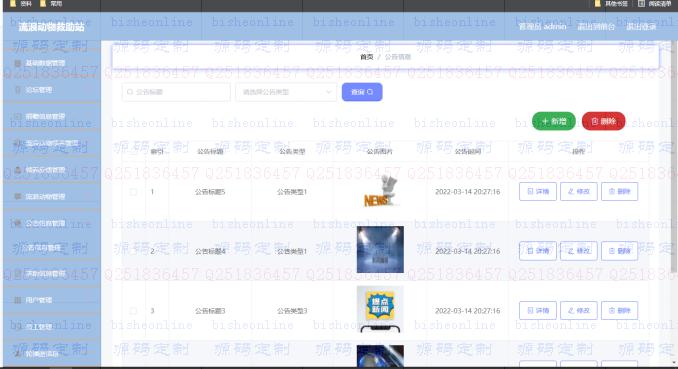Click 修改 pencil button for row 1
Image resolution: width=678 pixels, height=369 pixels.
coord(579,192)
